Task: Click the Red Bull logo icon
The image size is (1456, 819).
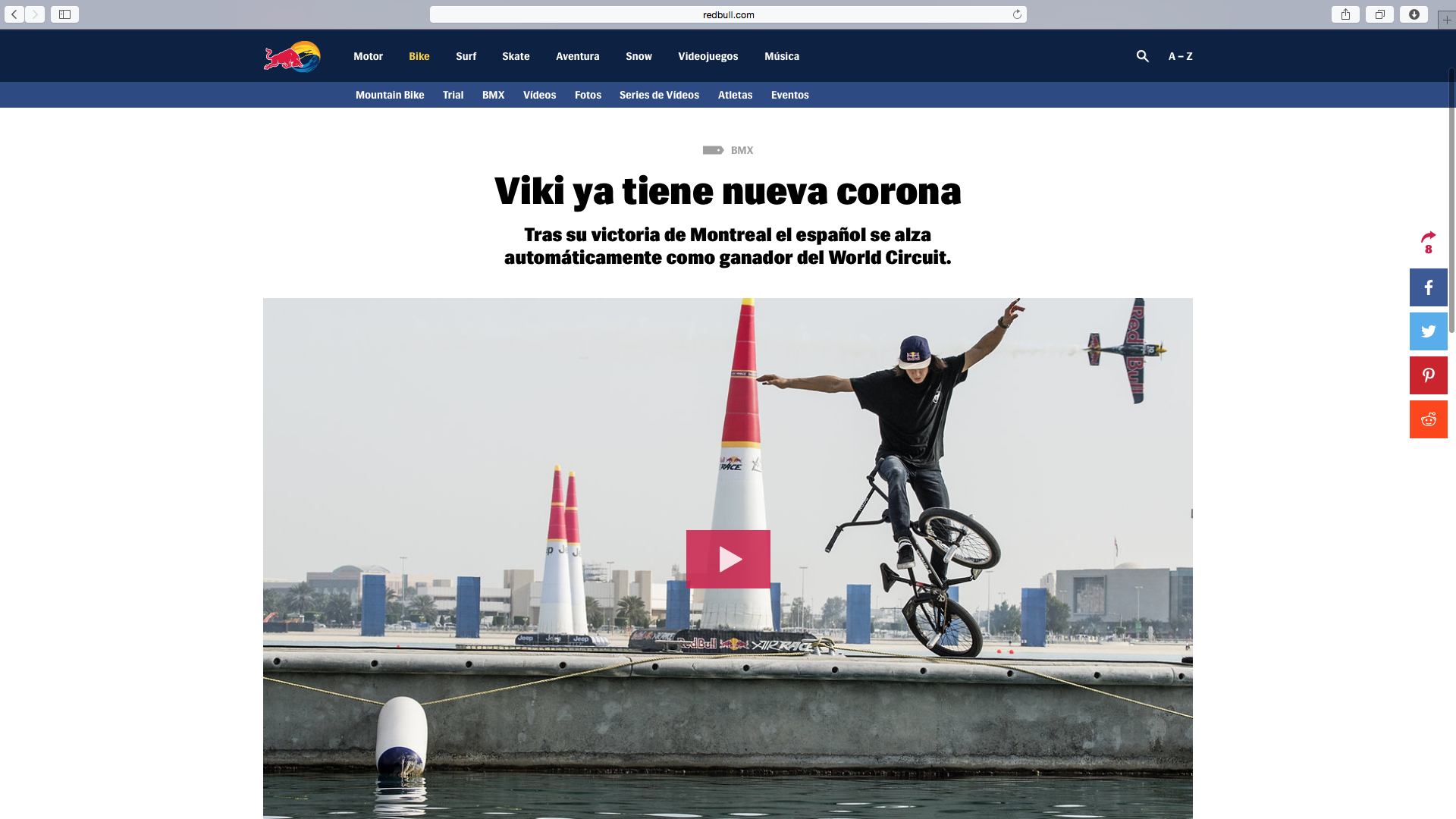Action: pos(292,56)
